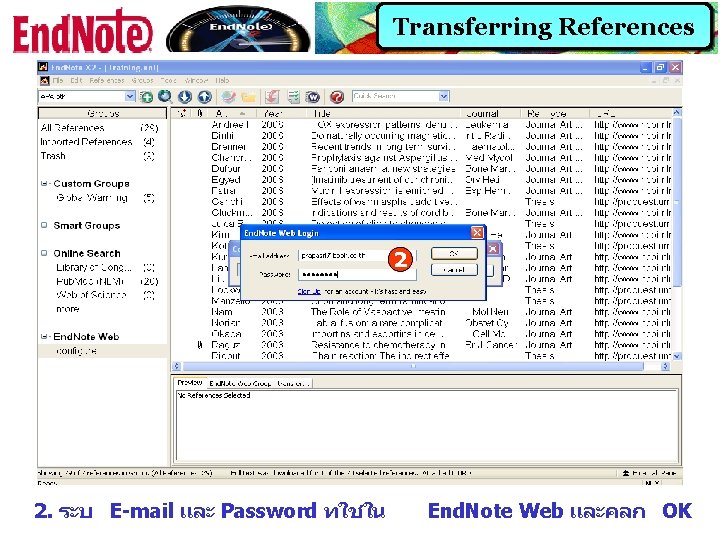Click the green New Reference toolbar icon

[x=146, y=97]
